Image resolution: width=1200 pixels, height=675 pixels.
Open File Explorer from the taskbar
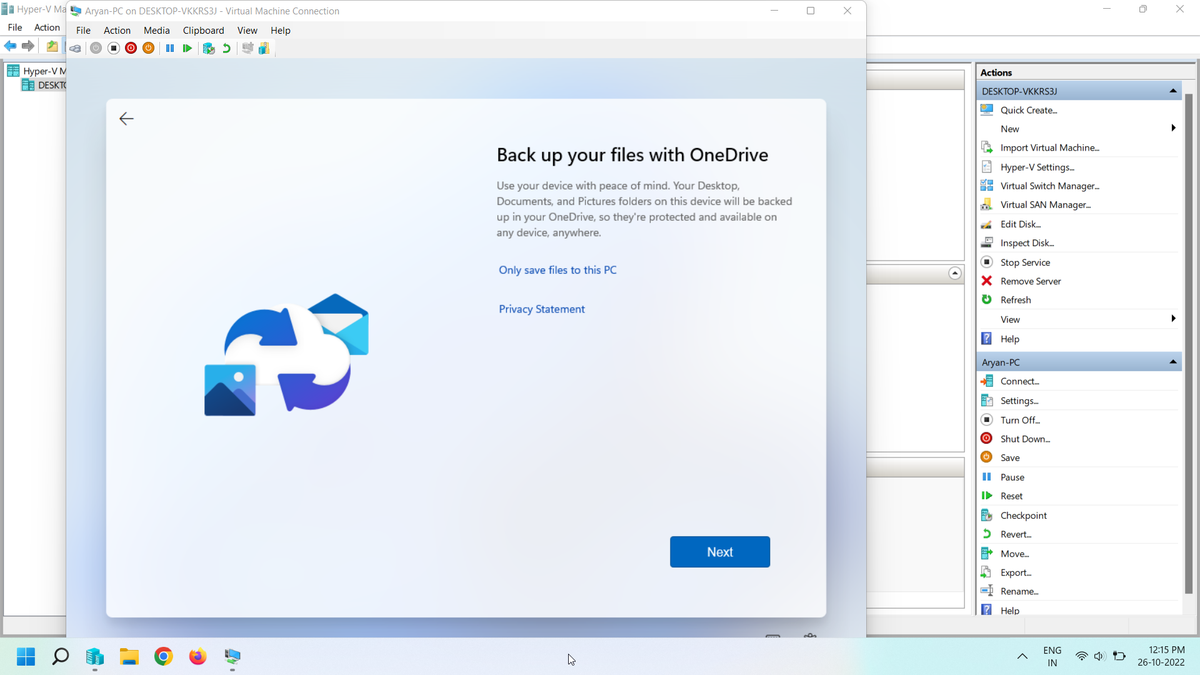tap(129, 657)
